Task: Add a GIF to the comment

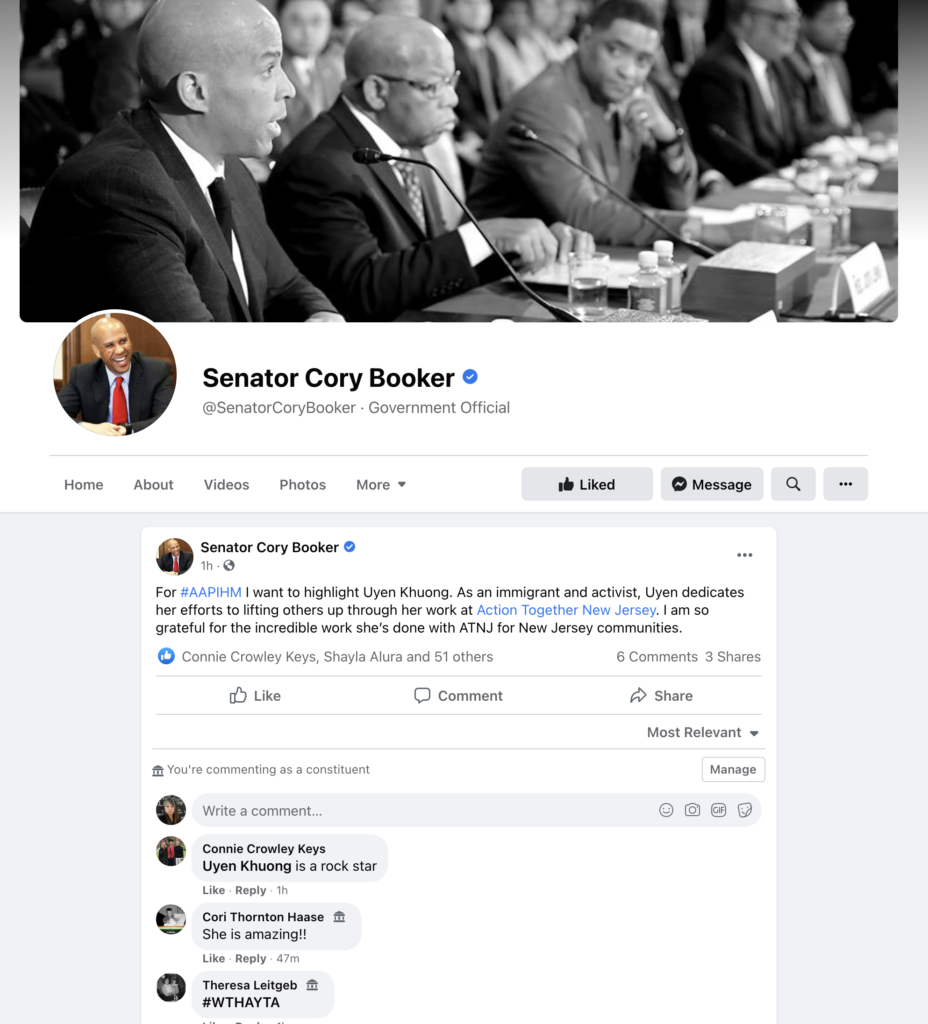Action: 718,810
